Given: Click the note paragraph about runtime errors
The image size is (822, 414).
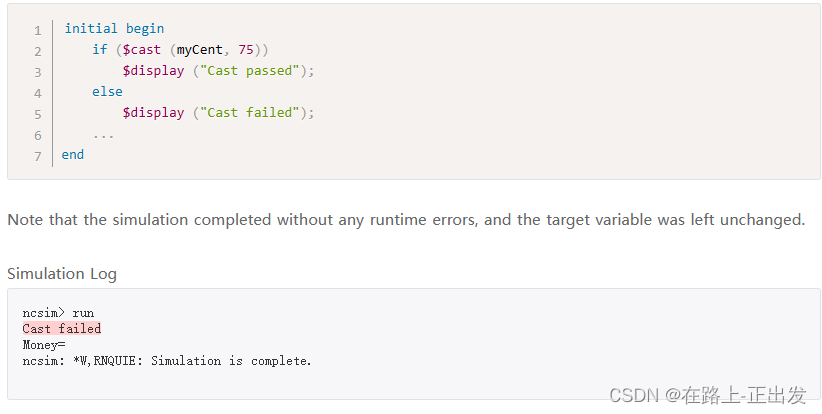Looking at the screenshot, I should [x=406, y=220].
